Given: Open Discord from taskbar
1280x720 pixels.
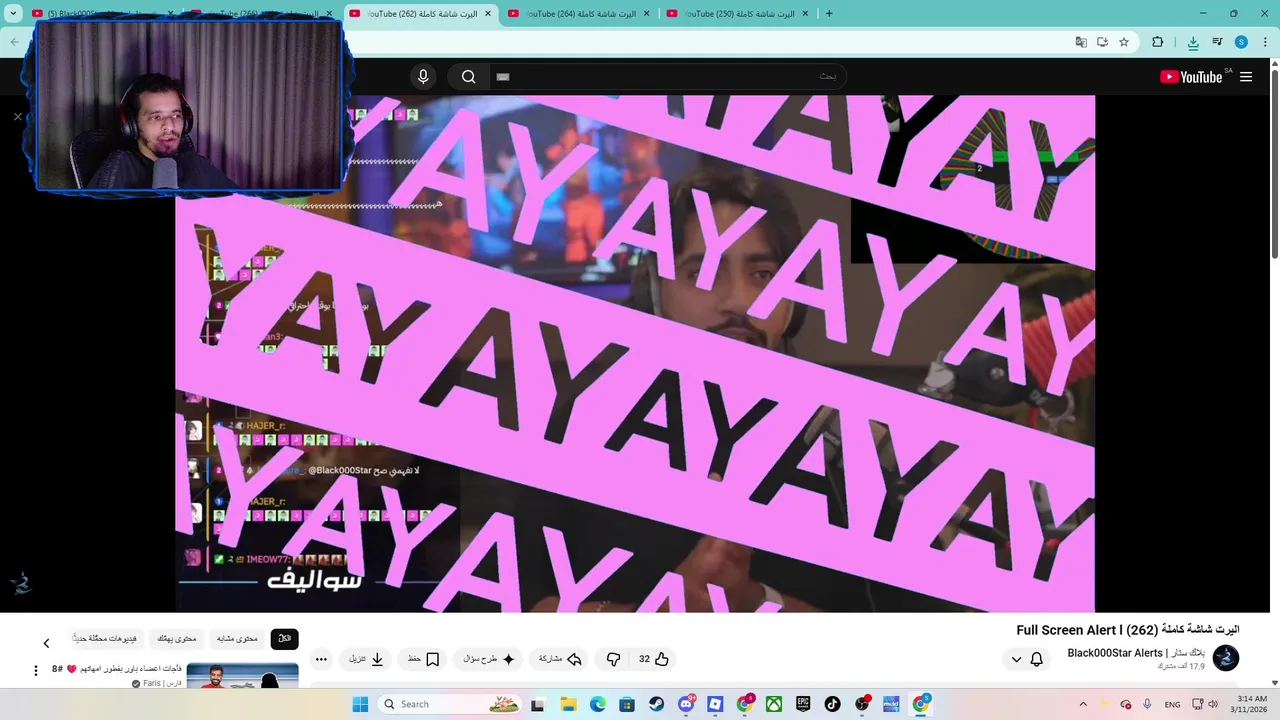Looking at the screenshot, I should coord(686,704).
